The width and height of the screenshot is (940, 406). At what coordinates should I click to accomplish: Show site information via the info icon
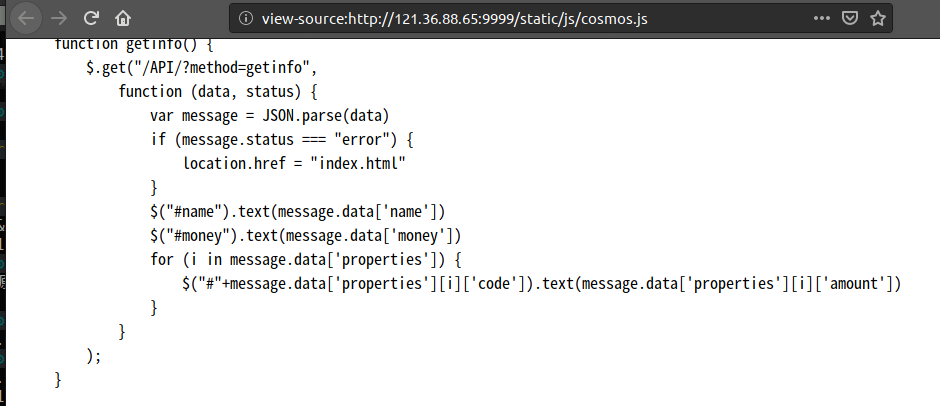click(247, 18)
